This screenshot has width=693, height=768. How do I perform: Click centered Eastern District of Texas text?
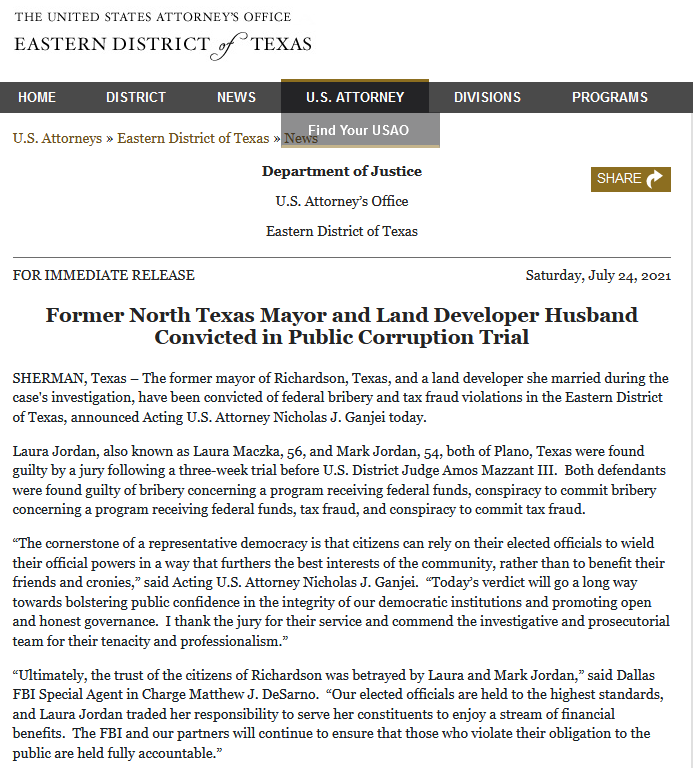tap(342, 231)
